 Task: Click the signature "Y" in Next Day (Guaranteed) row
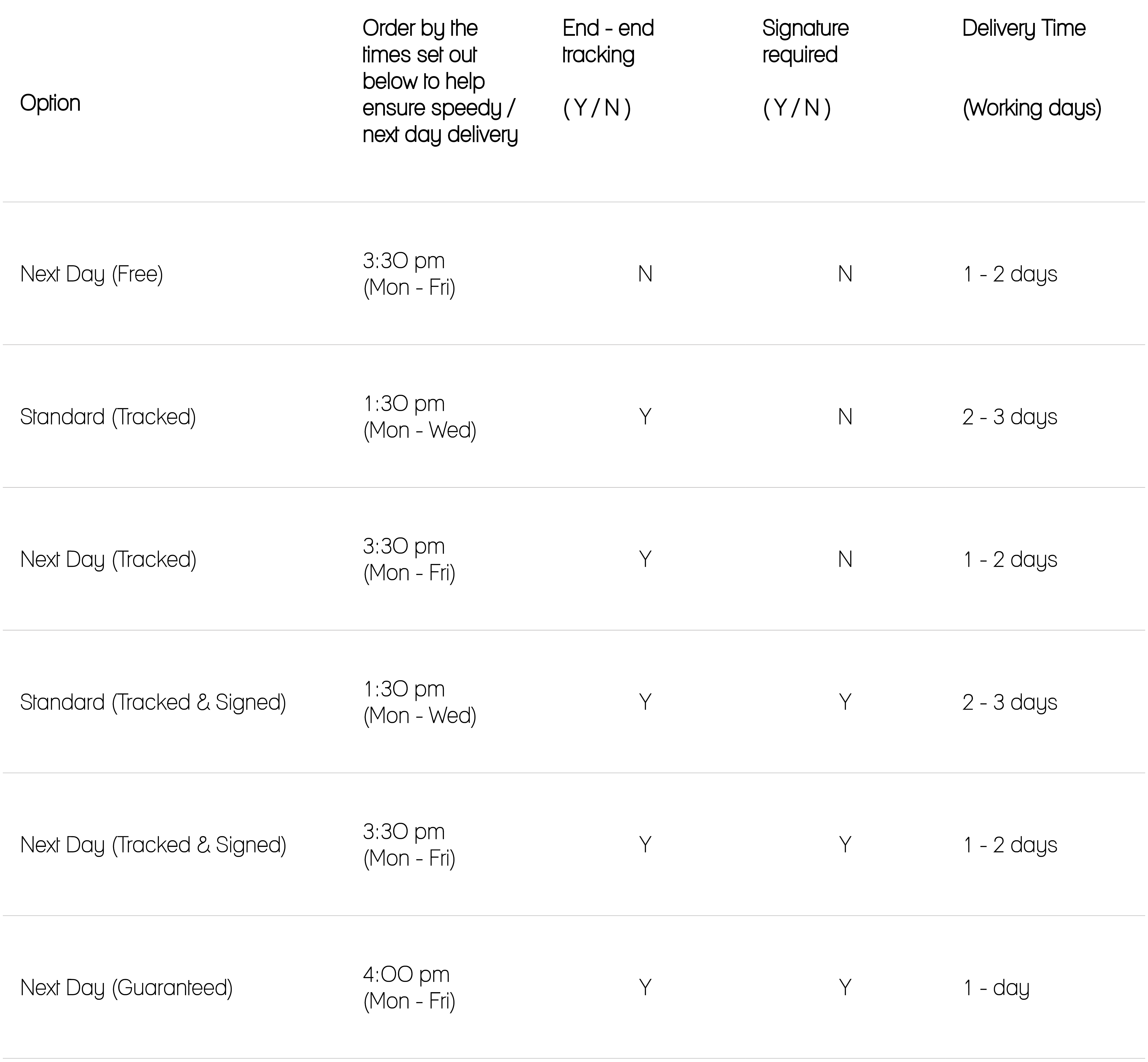[845, 987]
